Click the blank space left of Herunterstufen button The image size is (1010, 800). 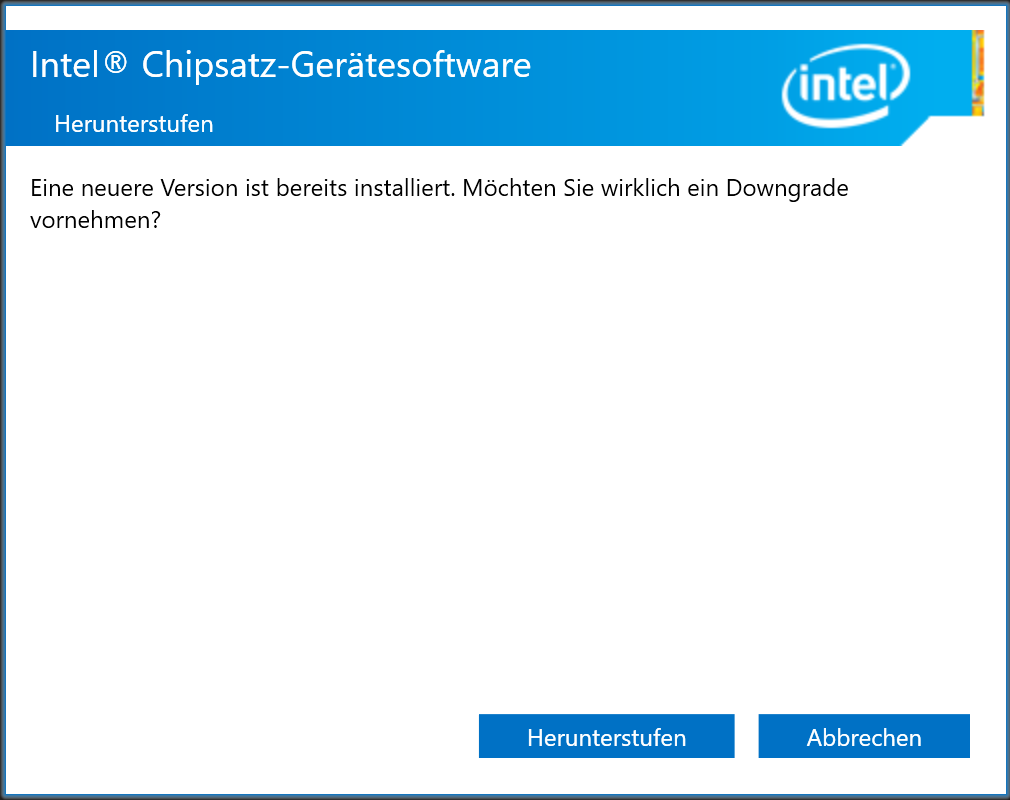pyautogui.click(x=250, y=737)
